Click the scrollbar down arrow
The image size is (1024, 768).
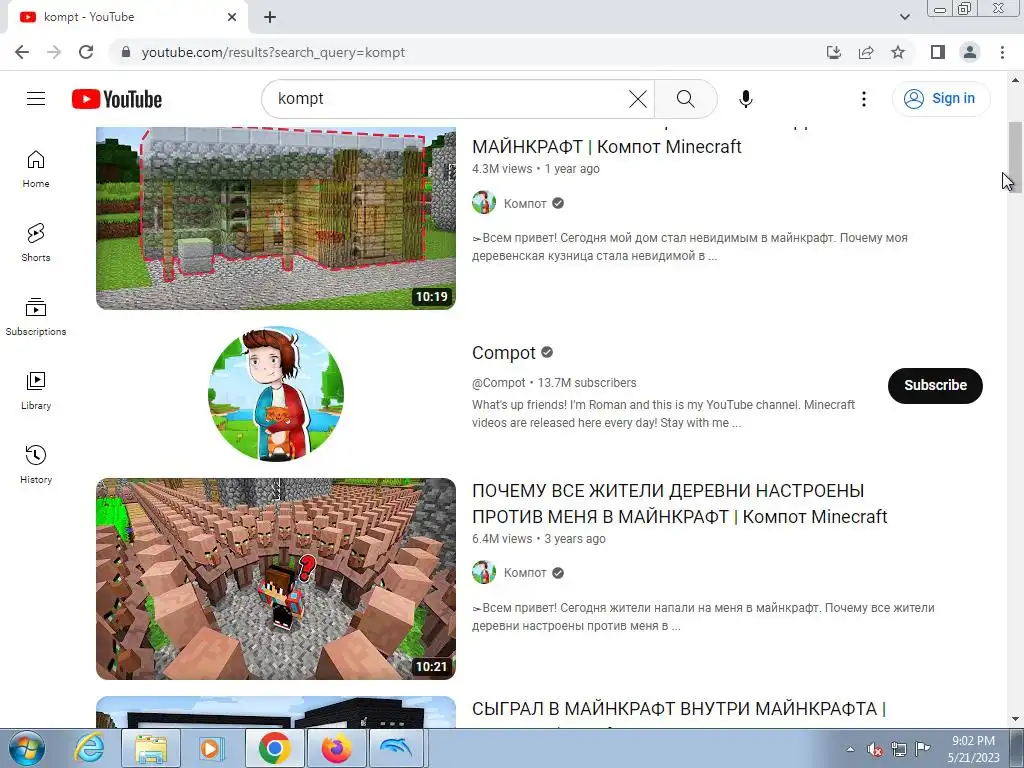(1015, 720)
